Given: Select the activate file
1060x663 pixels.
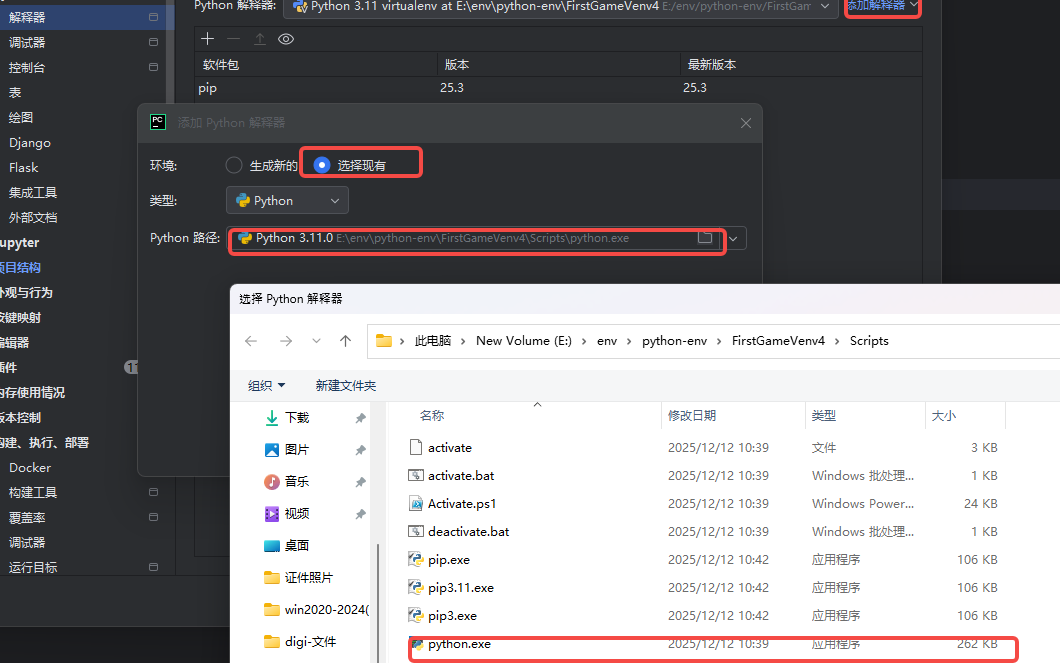Looking at the screenshot, I should pos(450,447).
